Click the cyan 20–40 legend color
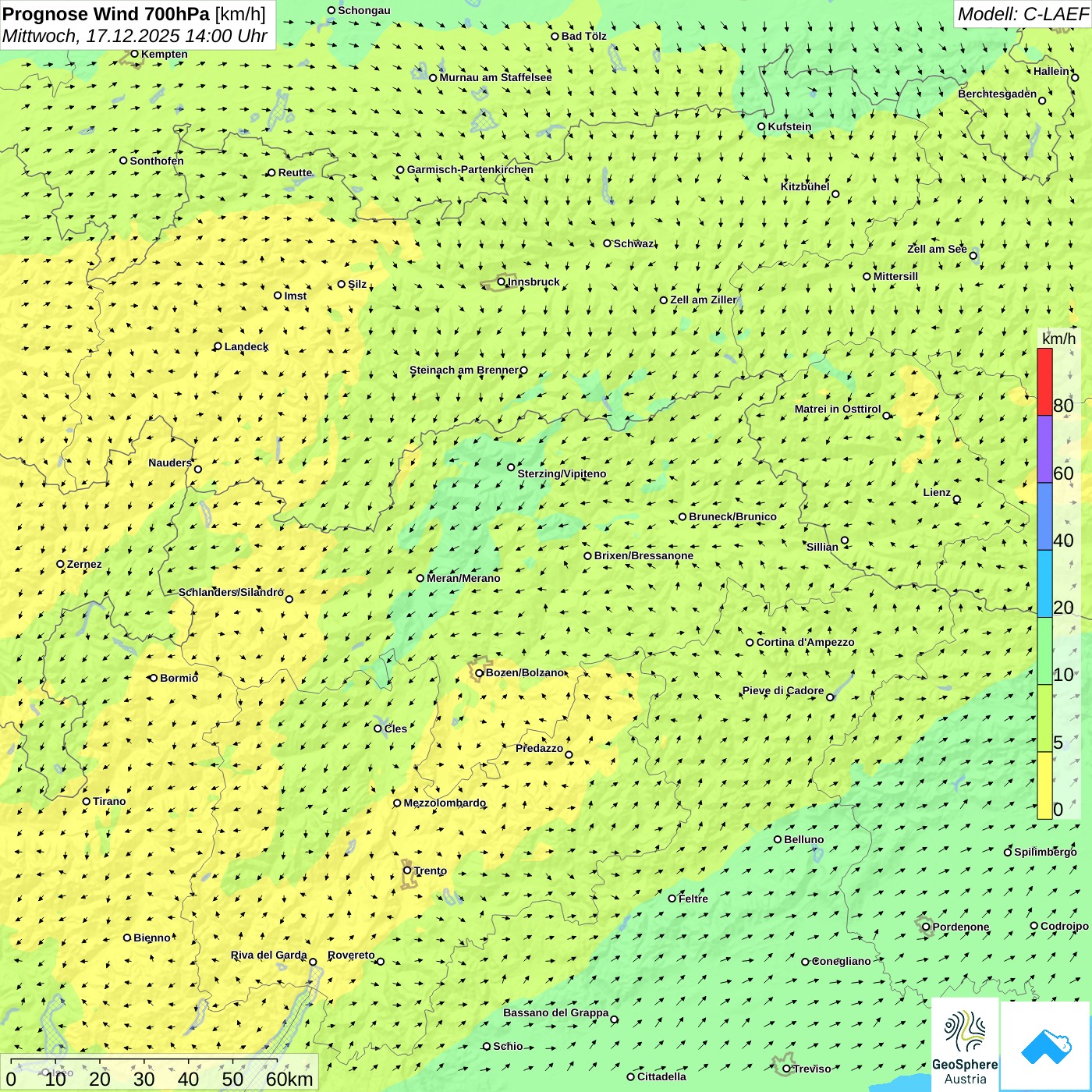Viewport: 1092px width, 1092px height. [x=1044, y=583]
